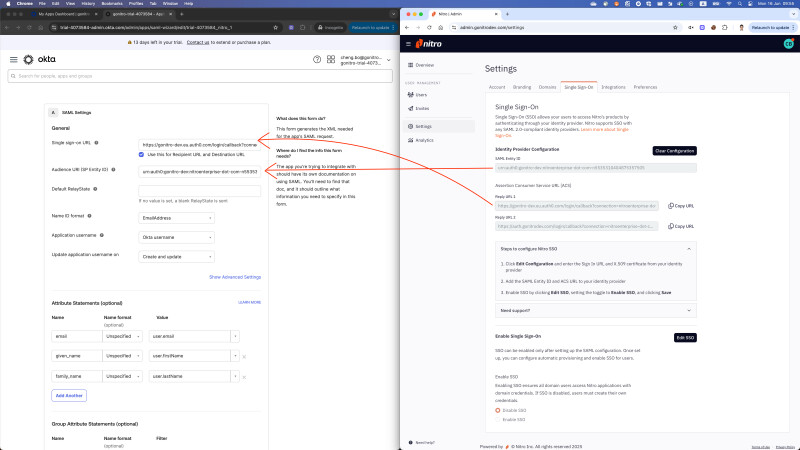Open the CB user avatar in Nitro
This screenshot has width=800, height=450.
tap(789, 44)
